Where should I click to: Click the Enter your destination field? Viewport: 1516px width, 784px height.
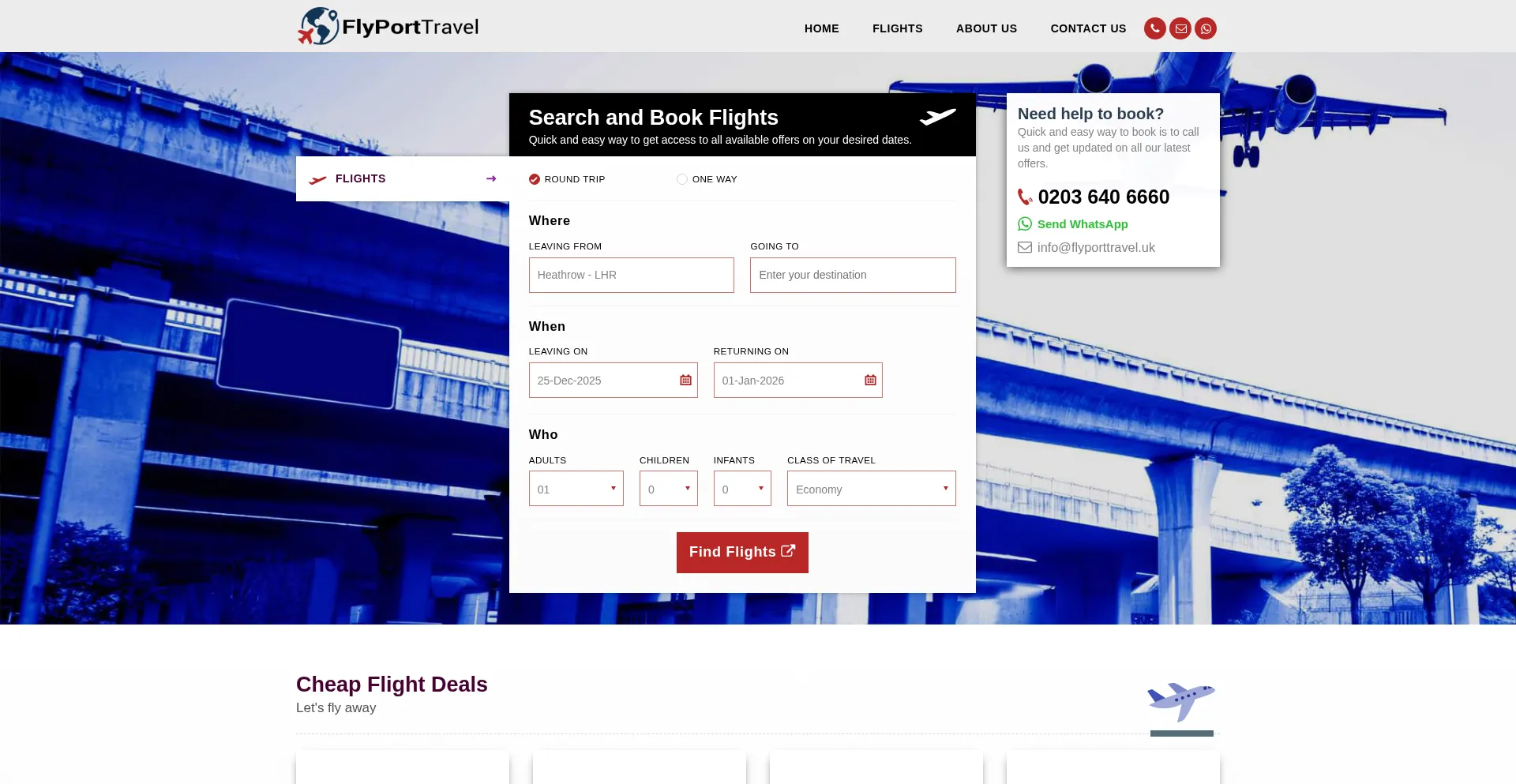[x=853, y=275]
